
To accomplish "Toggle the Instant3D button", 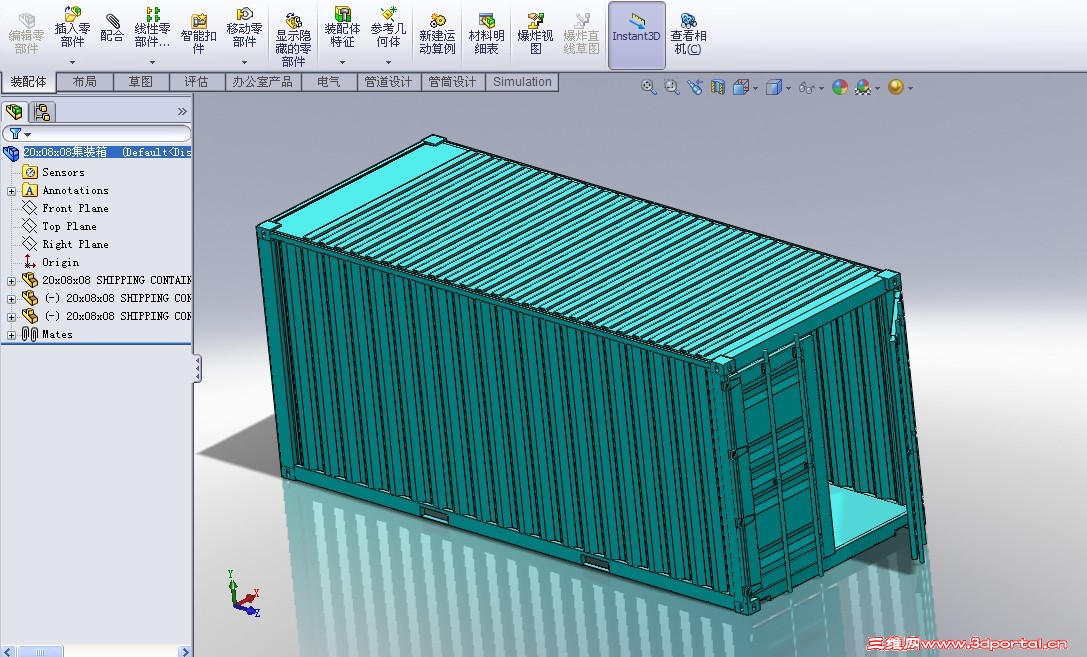I will tap(636, 35).
